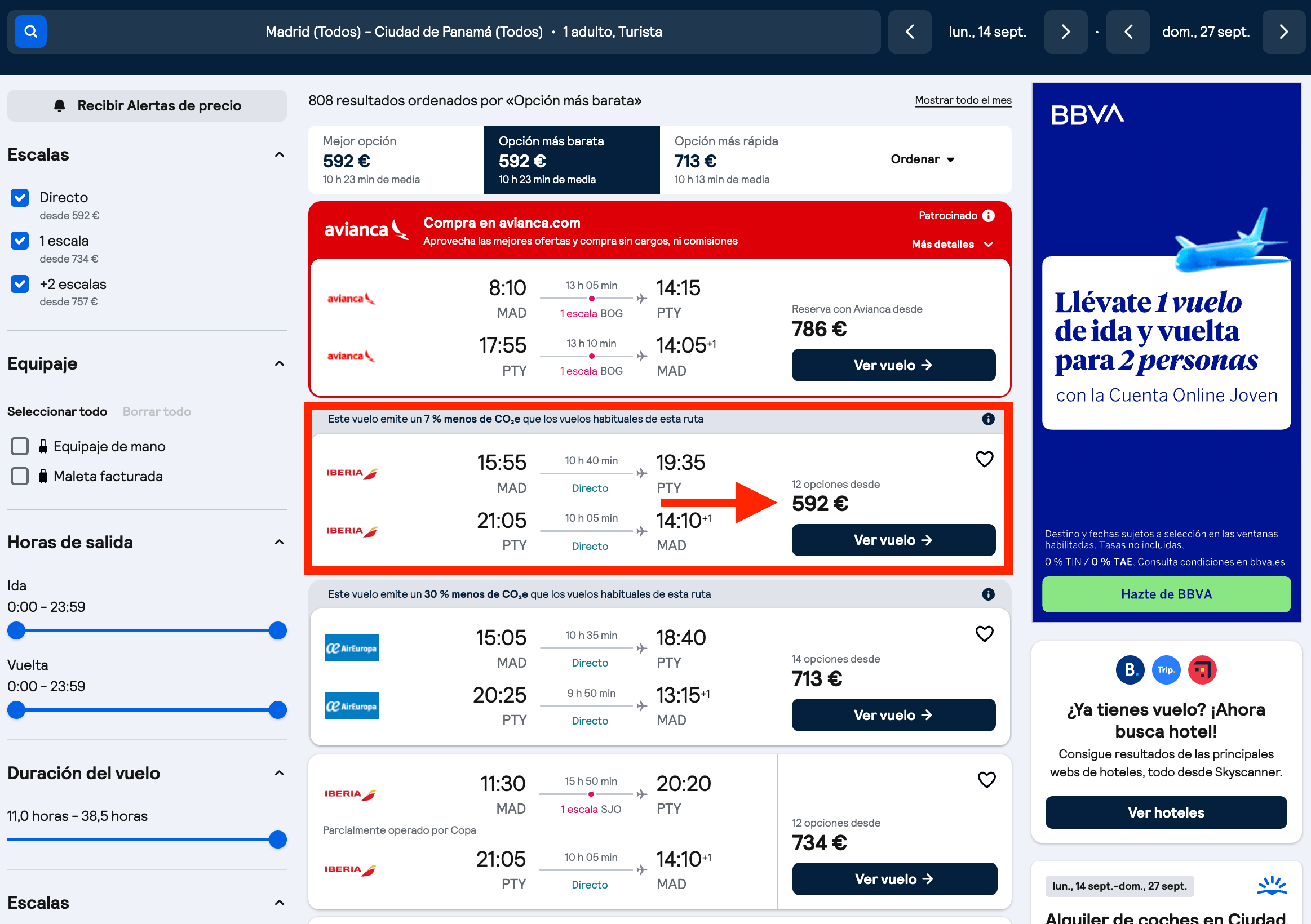Click the bell icon for price alerts
This screenshot has height=924, width=1311.
pos(59,105)
